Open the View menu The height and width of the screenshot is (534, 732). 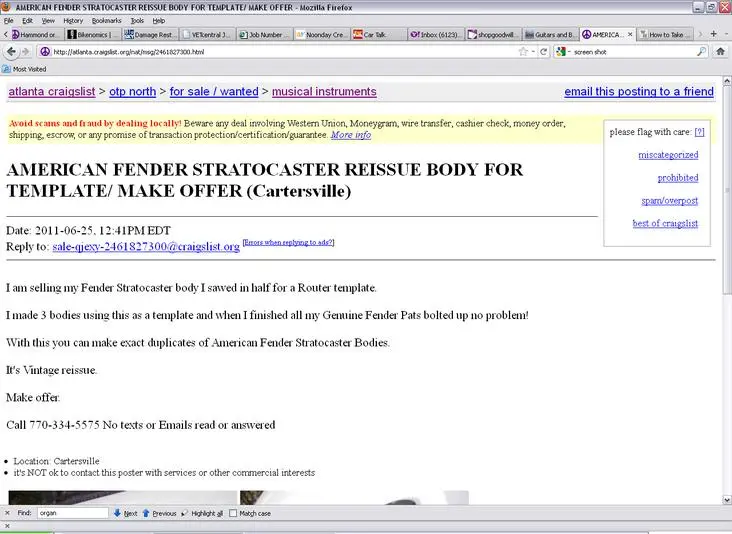pos(48,21)
